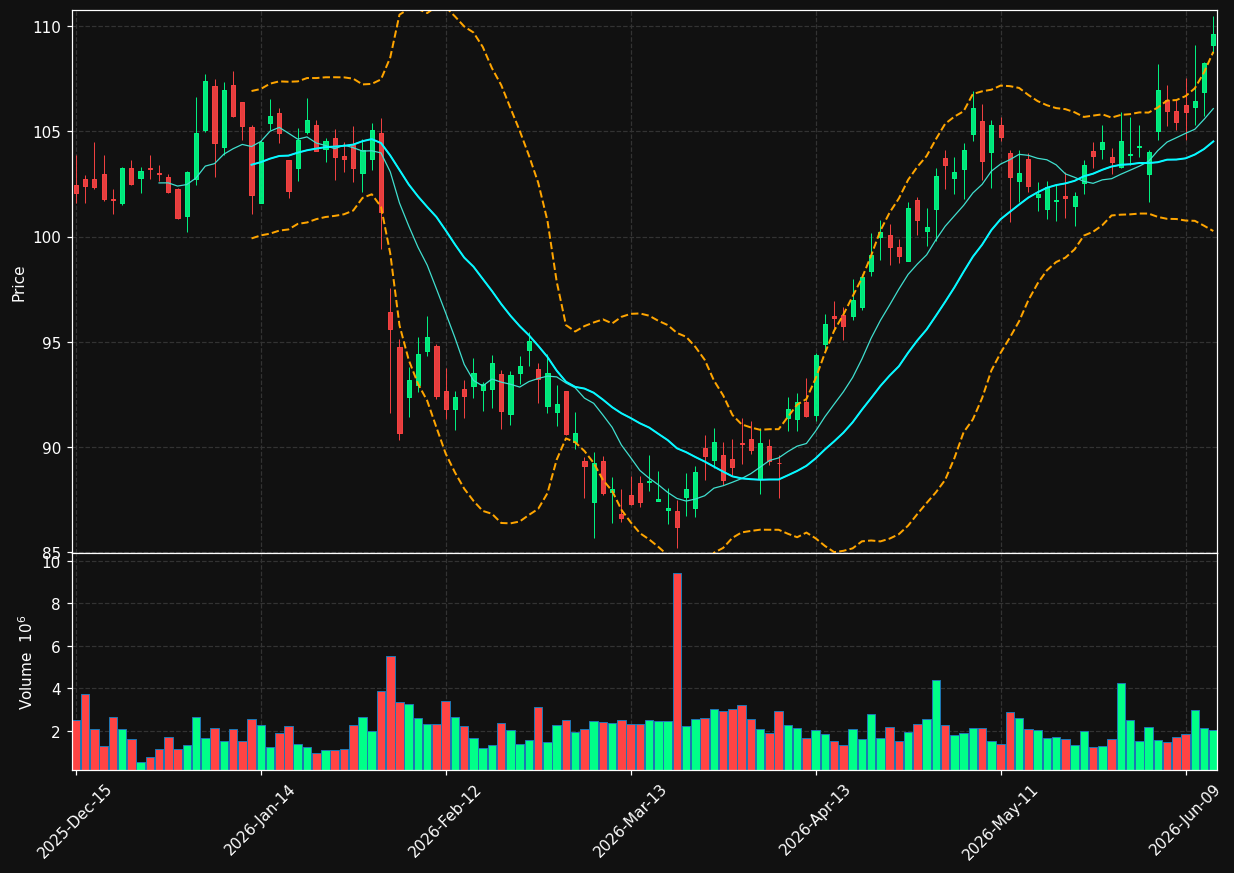Click the 2026-May-11 date label
Viewport: 1234px width, 873px height.
[x=1000, y=820]
